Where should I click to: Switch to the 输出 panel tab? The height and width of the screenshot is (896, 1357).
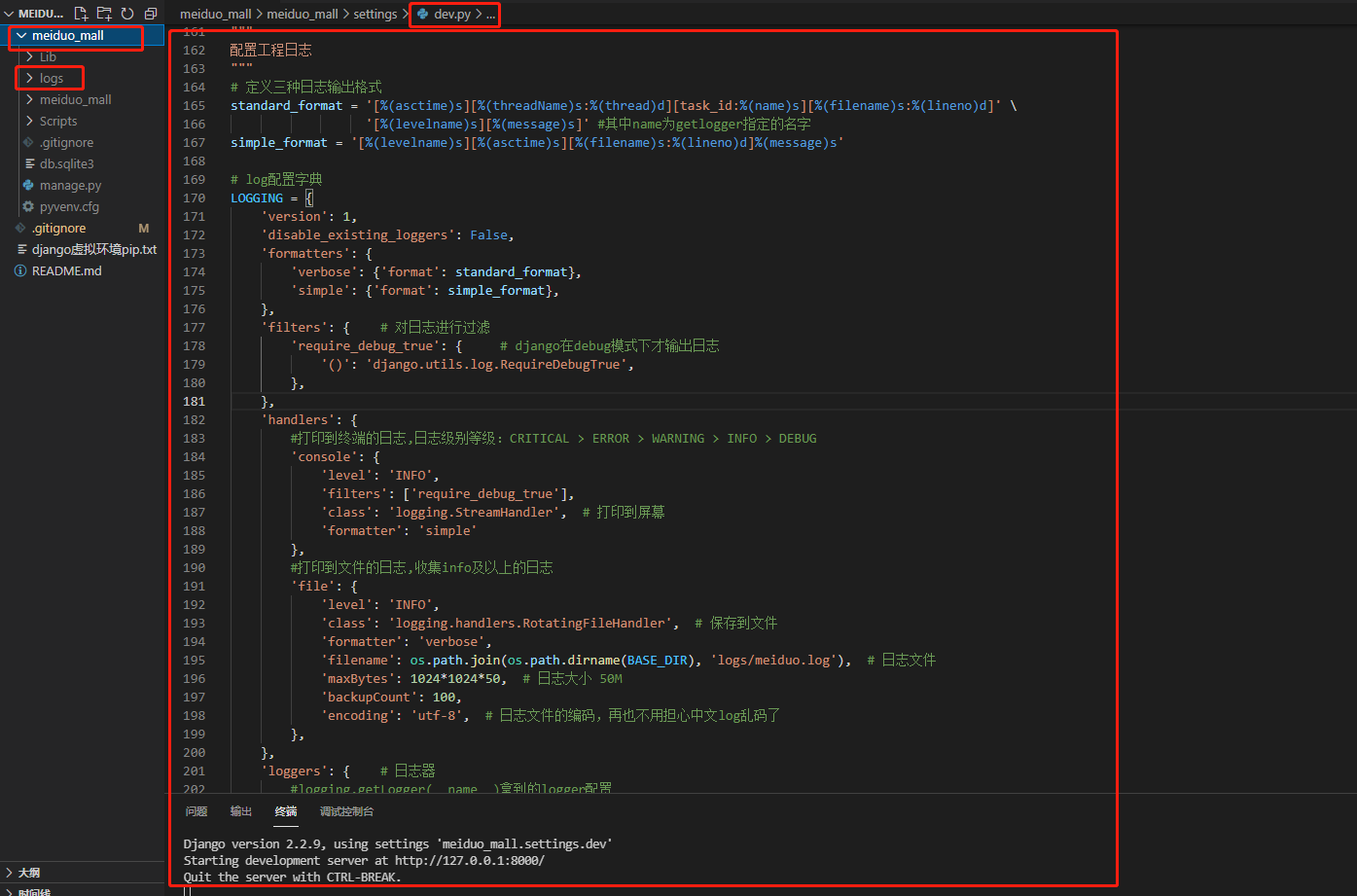tap(241, 811)
